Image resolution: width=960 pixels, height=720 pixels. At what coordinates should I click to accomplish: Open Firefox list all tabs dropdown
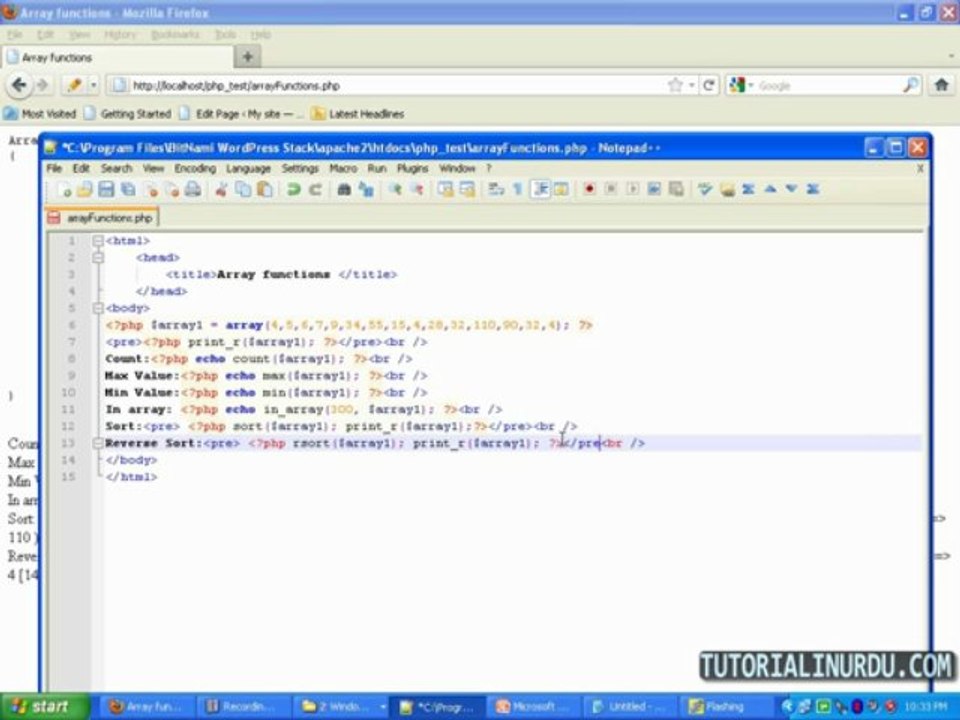coord(951,56)
